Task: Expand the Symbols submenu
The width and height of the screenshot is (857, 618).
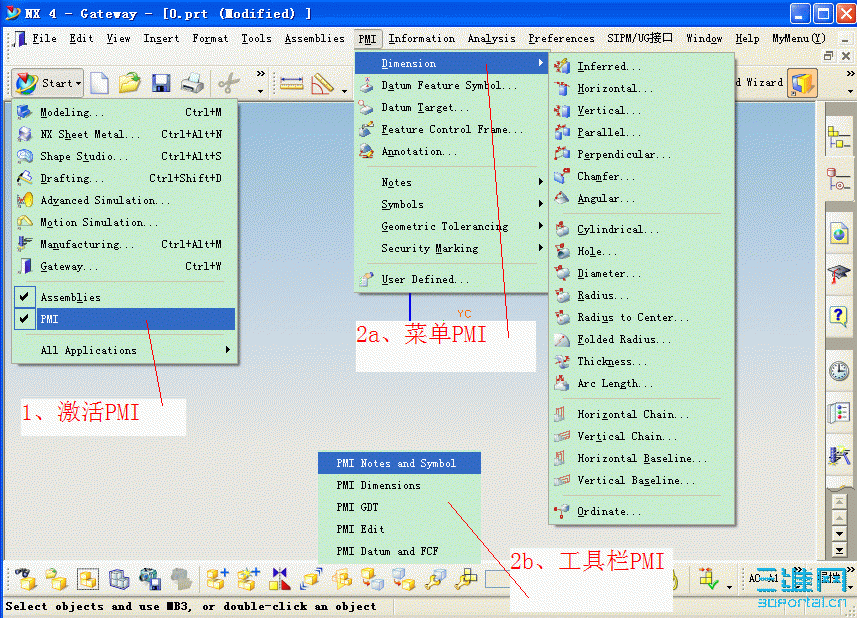Action: [x=451, y=204]
